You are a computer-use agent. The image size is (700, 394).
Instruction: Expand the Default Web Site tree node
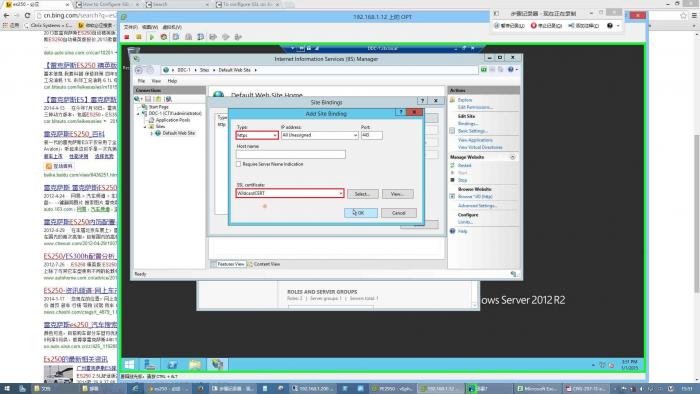pyautogui.click(x=151, y=133)
